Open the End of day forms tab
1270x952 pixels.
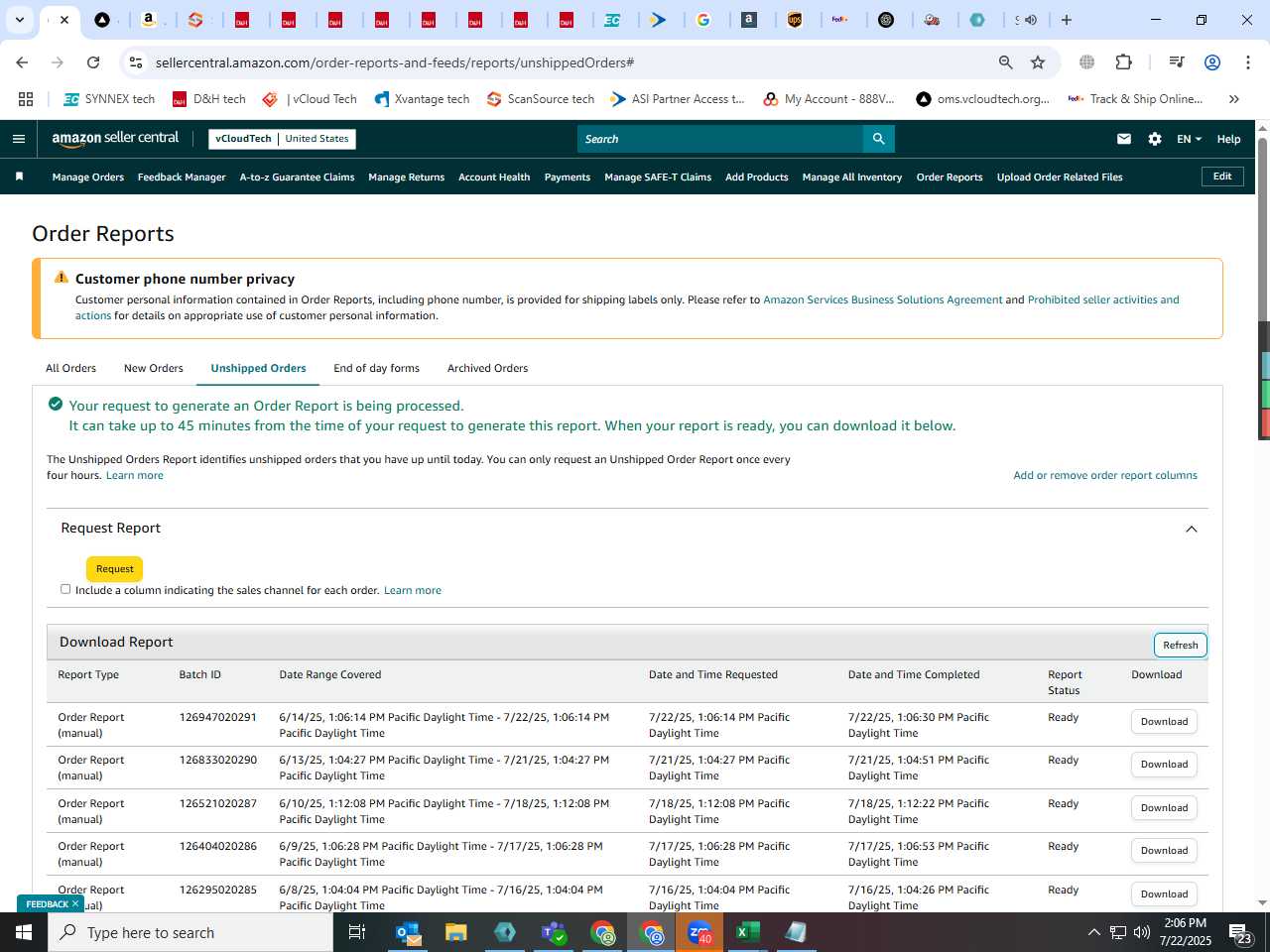tap(376, 368)
